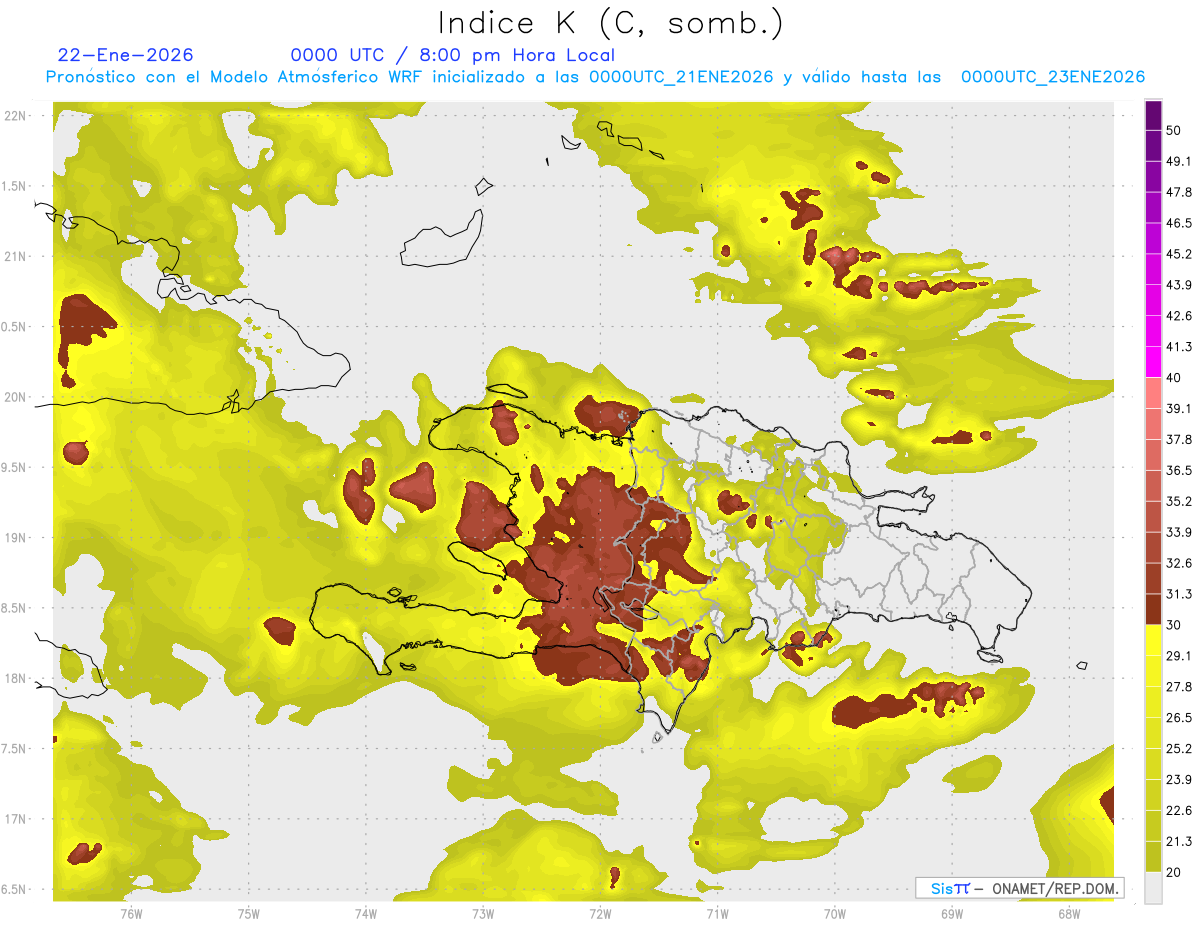Click the "72W" longitude label
The height and width of the screenshot is (927, 1200).
[600, 913]
